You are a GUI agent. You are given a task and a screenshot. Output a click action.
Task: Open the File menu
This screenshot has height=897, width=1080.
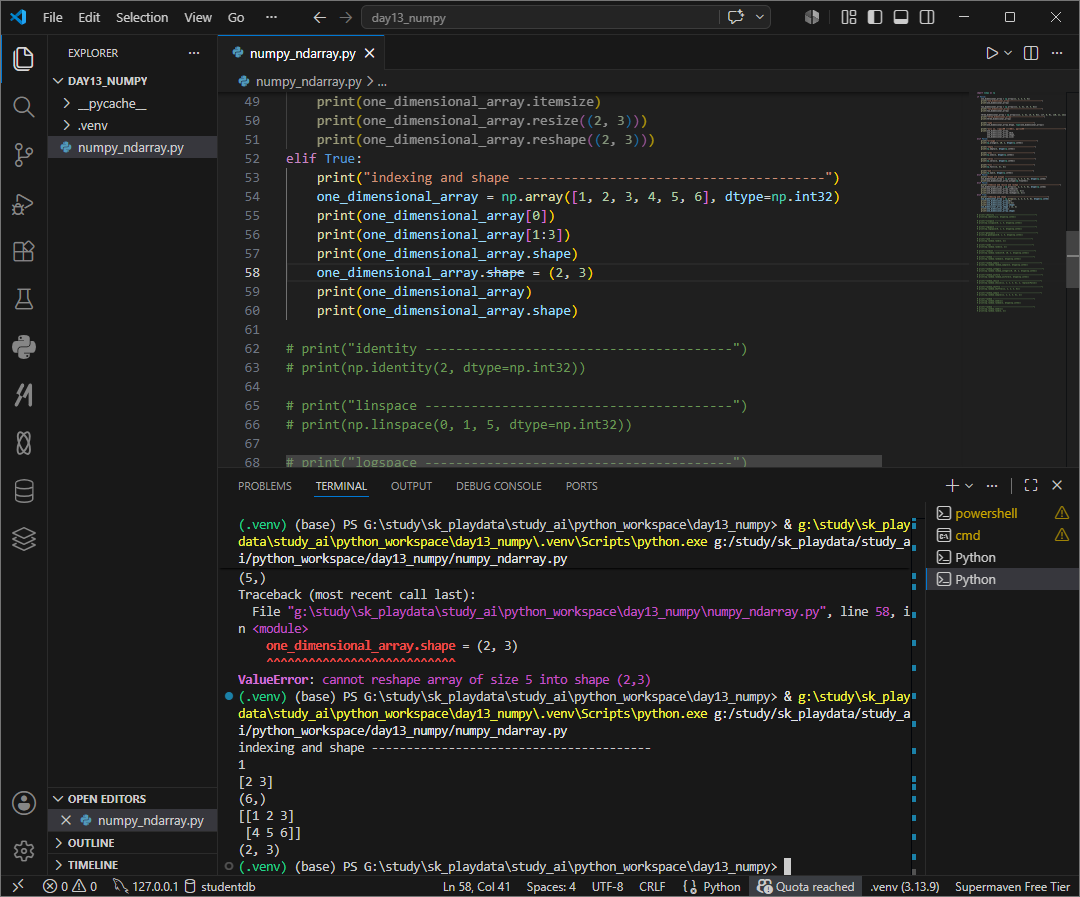pos(52,17)
